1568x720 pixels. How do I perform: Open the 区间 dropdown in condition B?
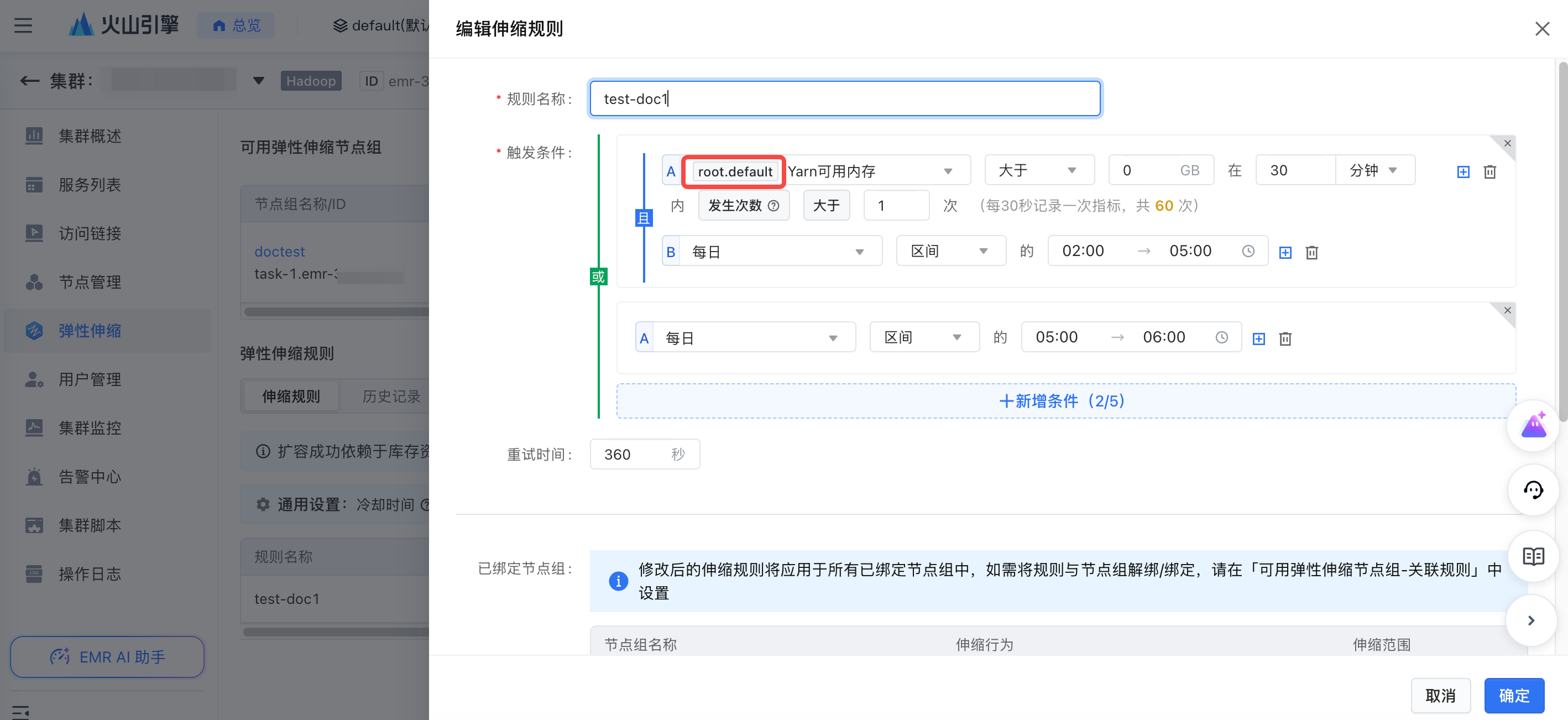[x=951, y=252]
